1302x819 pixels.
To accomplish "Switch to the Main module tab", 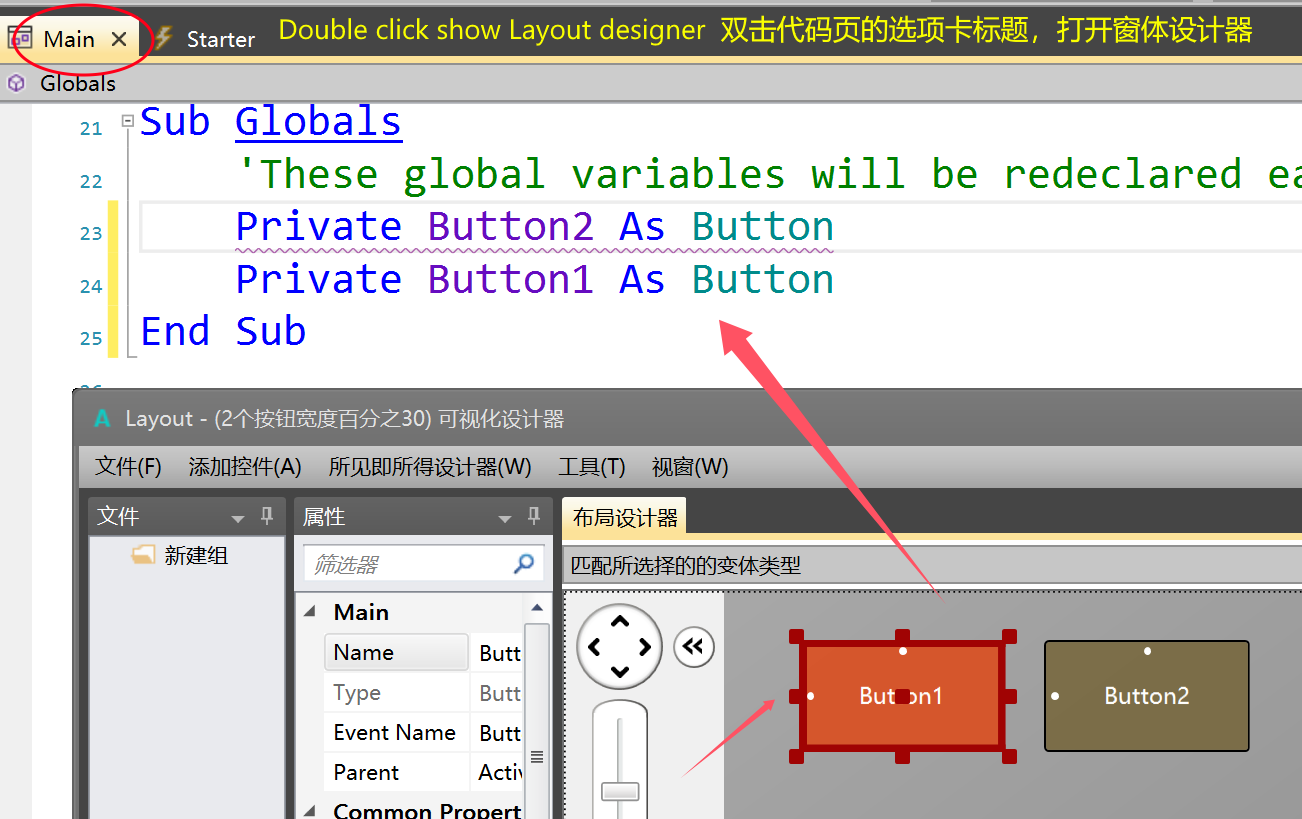I will click(69, 39).
